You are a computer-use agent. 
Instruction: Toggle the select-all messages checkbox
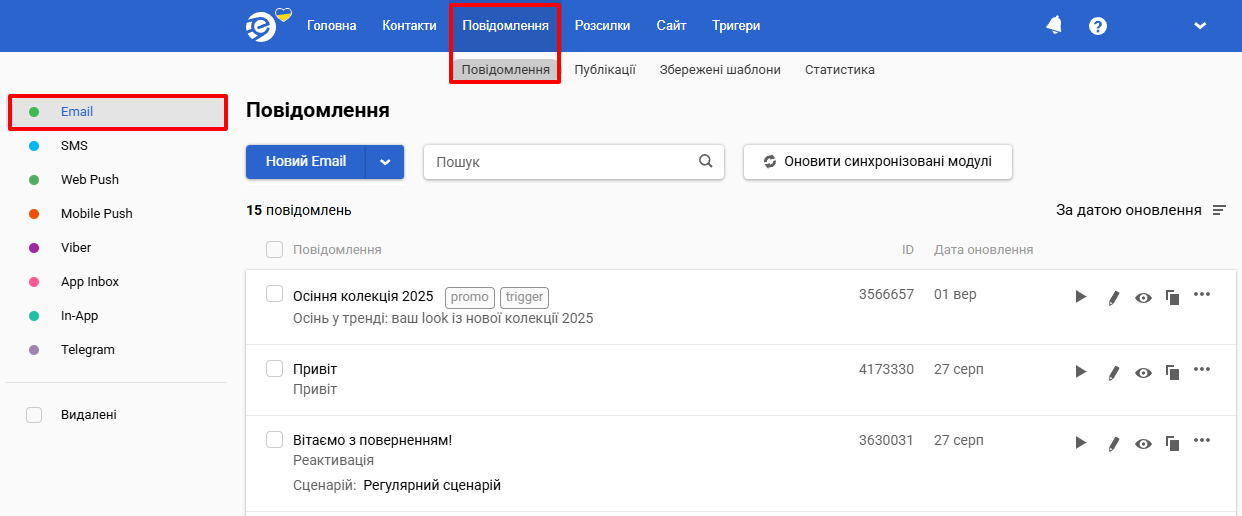[x=274, y=249]
